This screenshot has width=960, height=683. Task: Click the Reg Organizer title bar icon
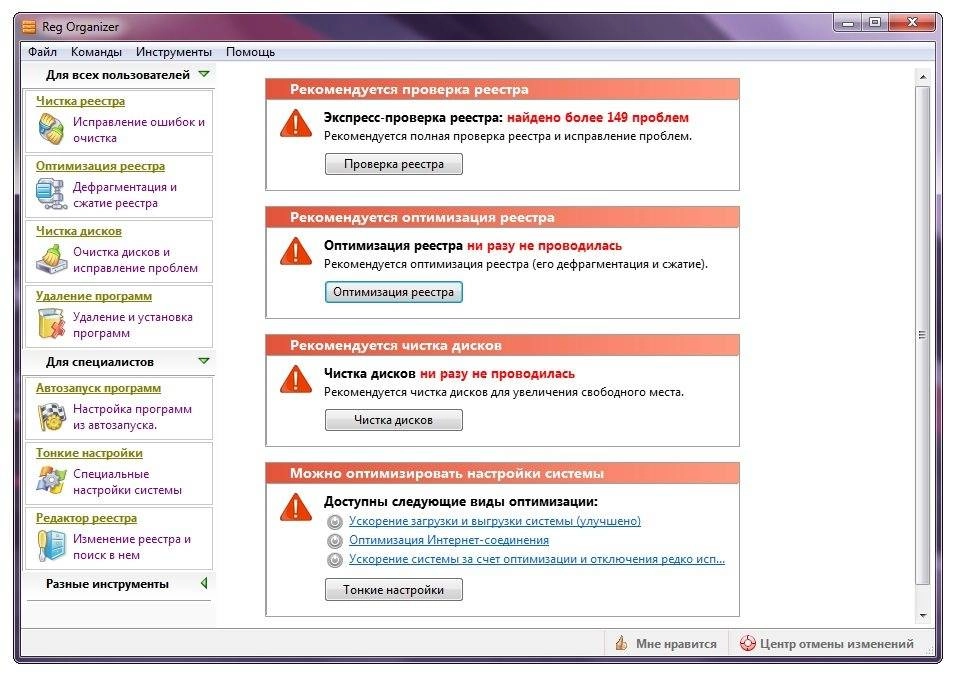[29, 27]
